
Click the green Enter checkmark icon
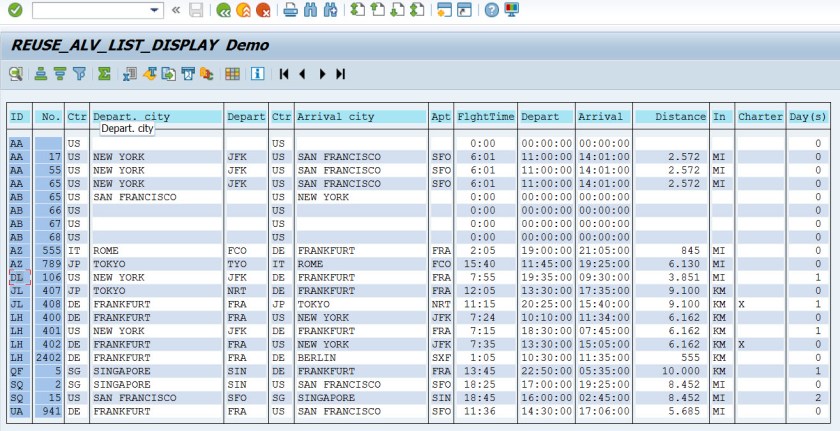click(15, 10)
